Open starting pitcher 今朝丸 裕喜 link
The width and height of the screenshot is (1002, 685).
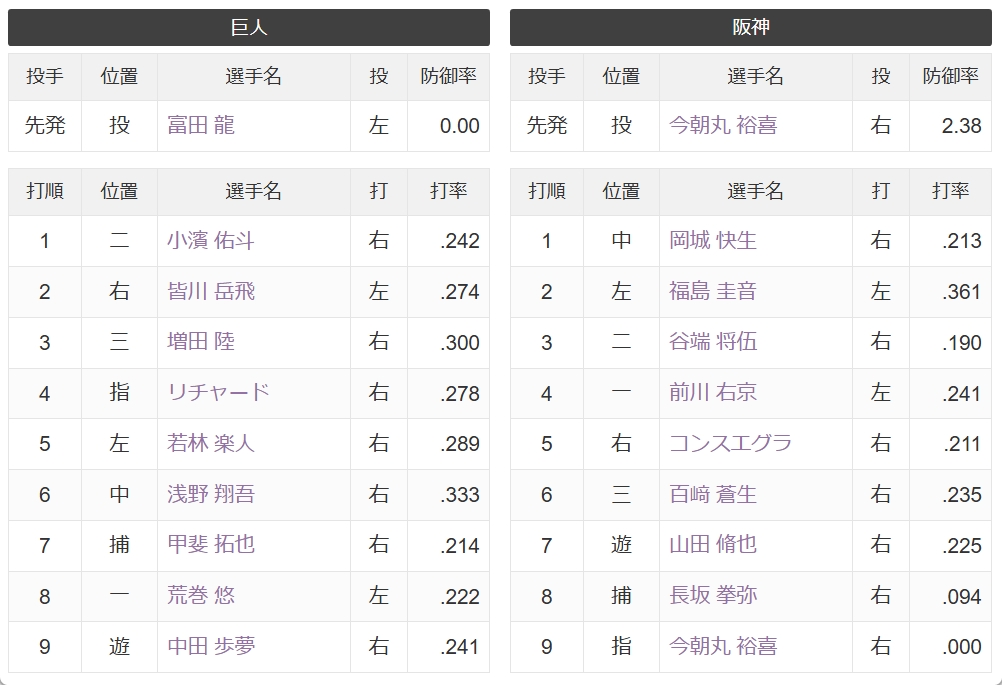point(723,125)
